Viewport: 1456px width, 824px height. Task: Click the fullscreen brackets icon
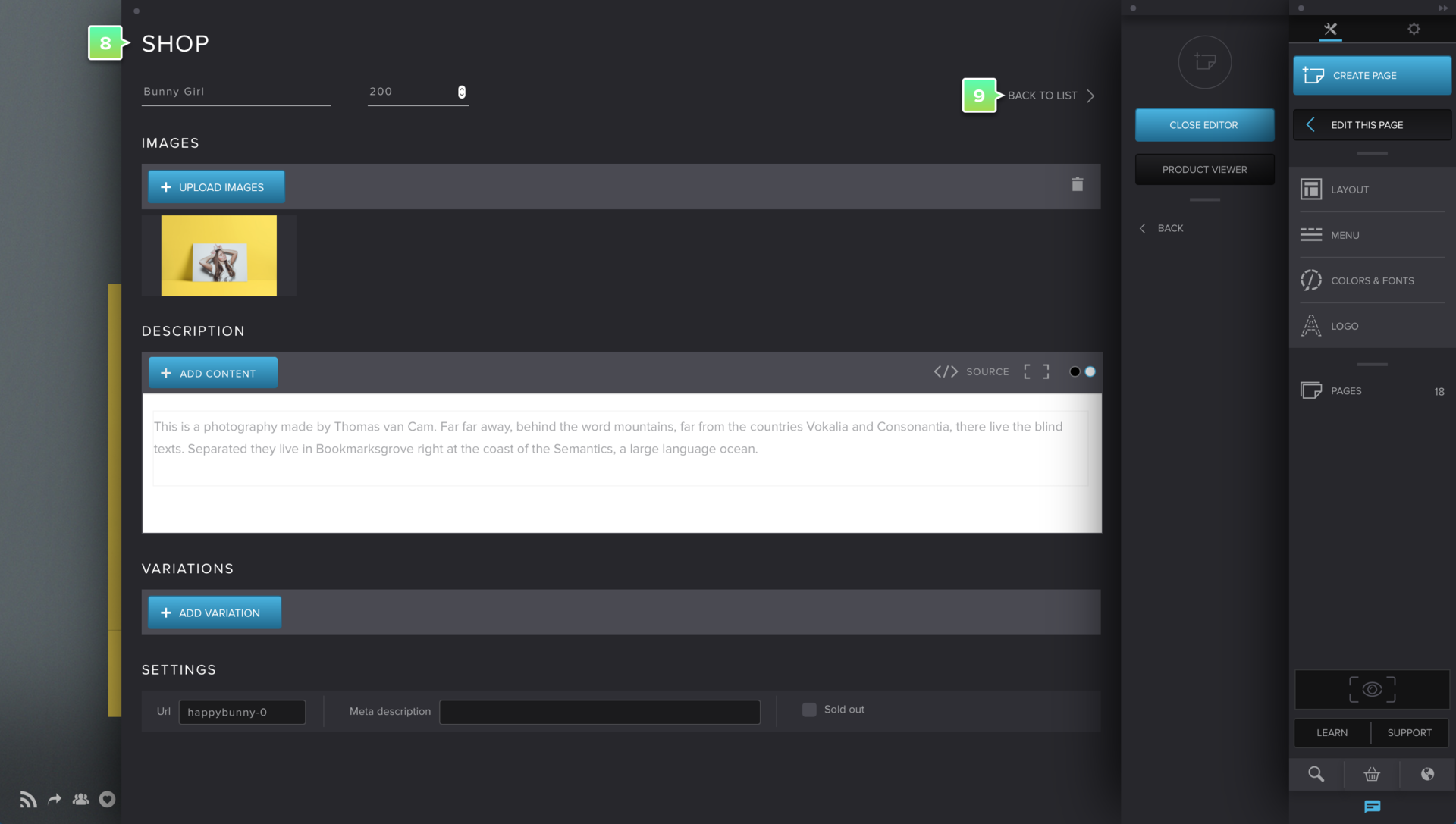coord(1036,371)
